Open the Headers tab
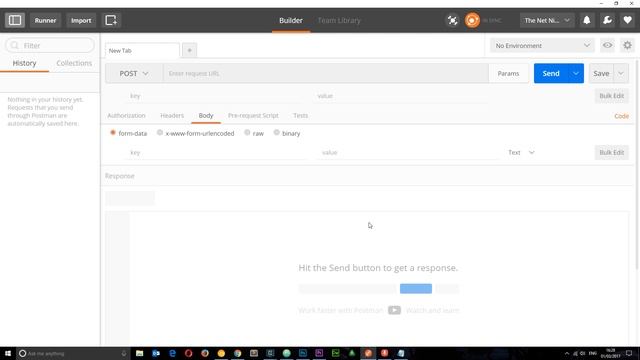 (172, 116)
